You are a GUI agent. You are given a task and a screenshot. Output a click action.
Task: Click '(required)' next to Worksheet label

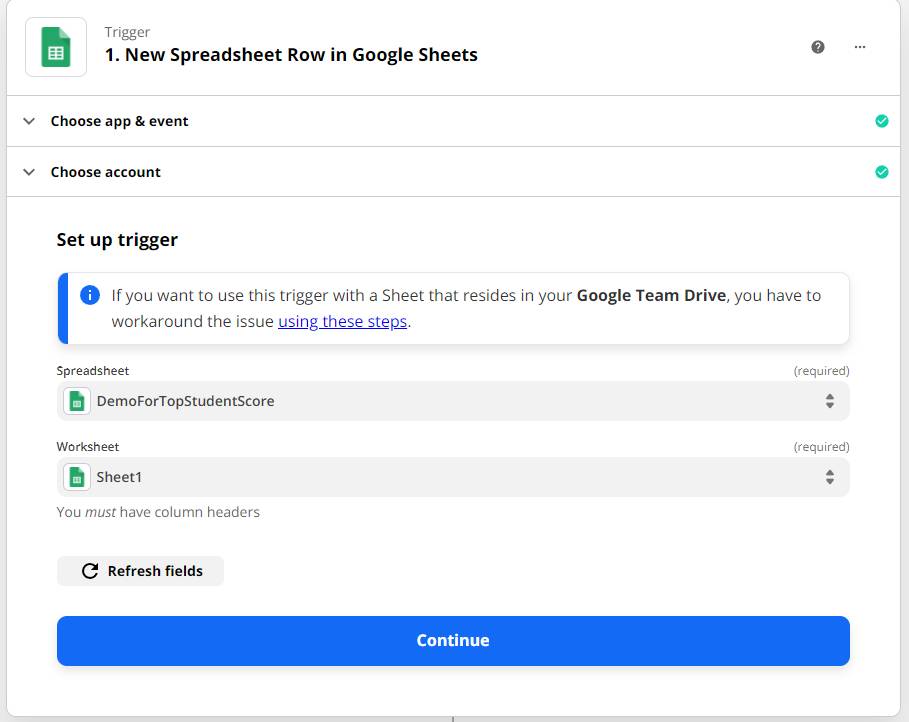tap(821, 447)
